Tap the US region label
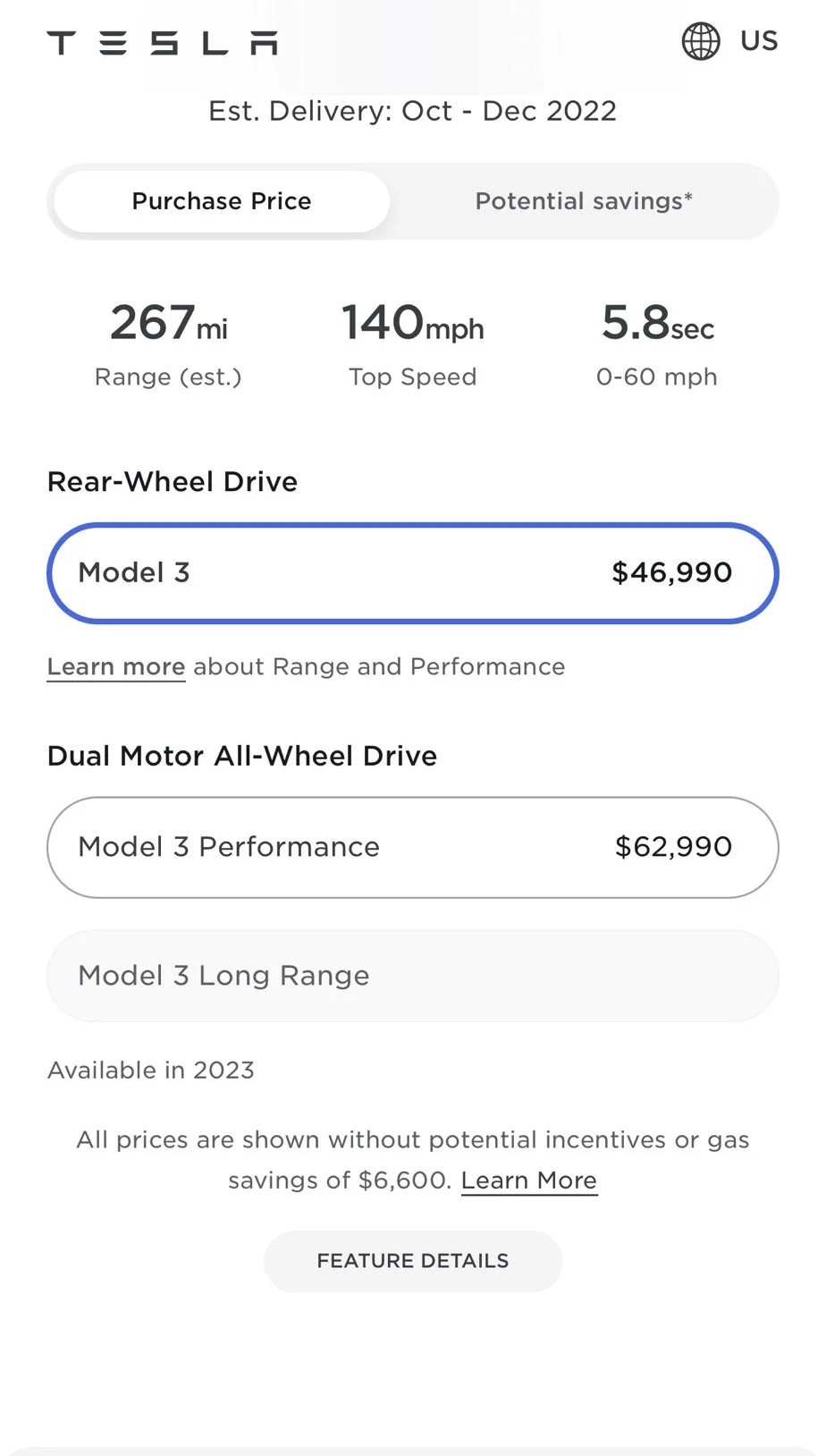This screenshot has width=826, height=1456. point(759,41)
